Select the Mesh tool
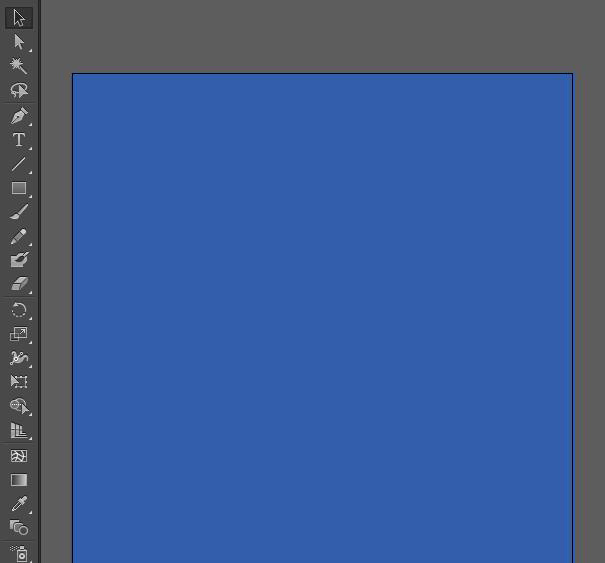Screen dimensions: 605x563 (x=19, y=456)
